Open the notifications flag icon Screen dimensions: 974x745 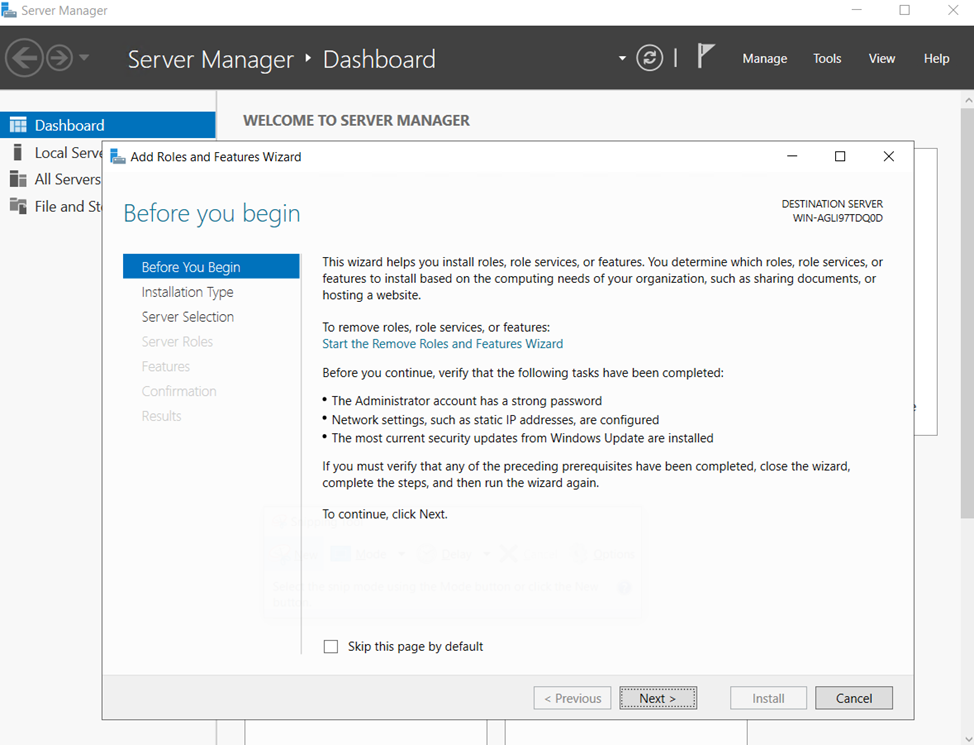pyautogui.click(x=706, y=57)
